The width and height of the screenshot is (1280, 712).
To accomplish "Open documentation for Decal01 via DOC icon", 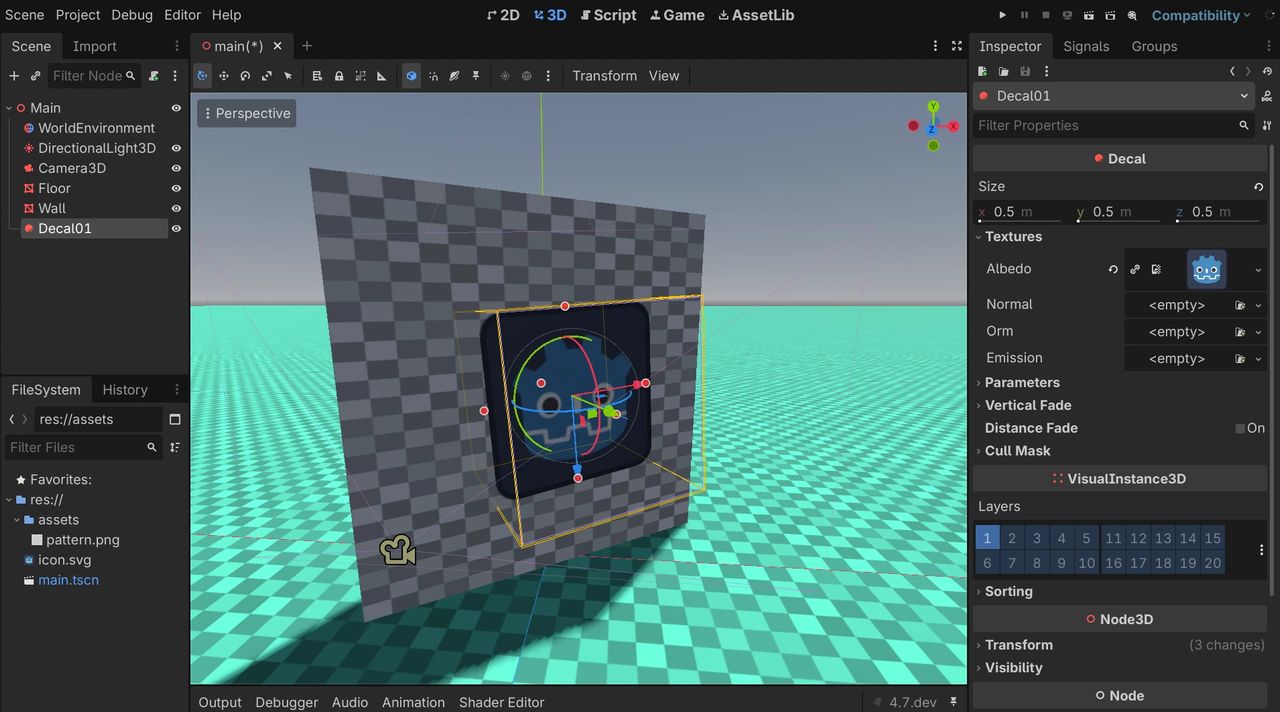I will click(x=1268, y=96).
